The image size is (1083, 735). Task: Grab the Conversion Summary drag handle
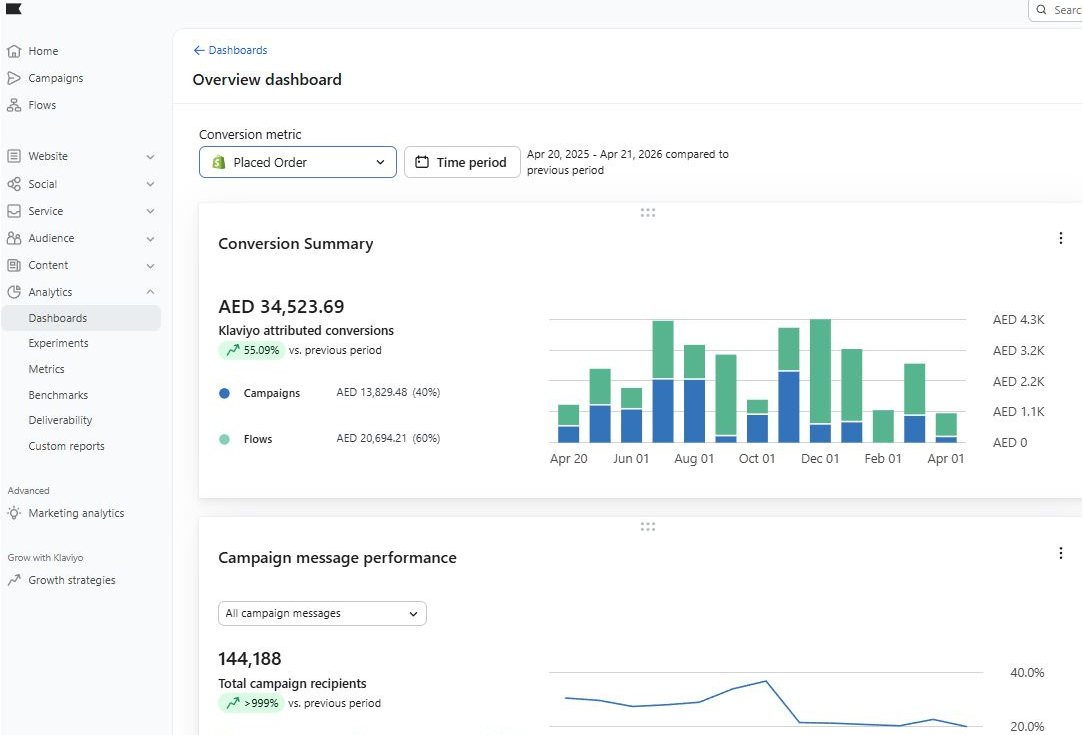pyautogui.click(x=647, y=213)
